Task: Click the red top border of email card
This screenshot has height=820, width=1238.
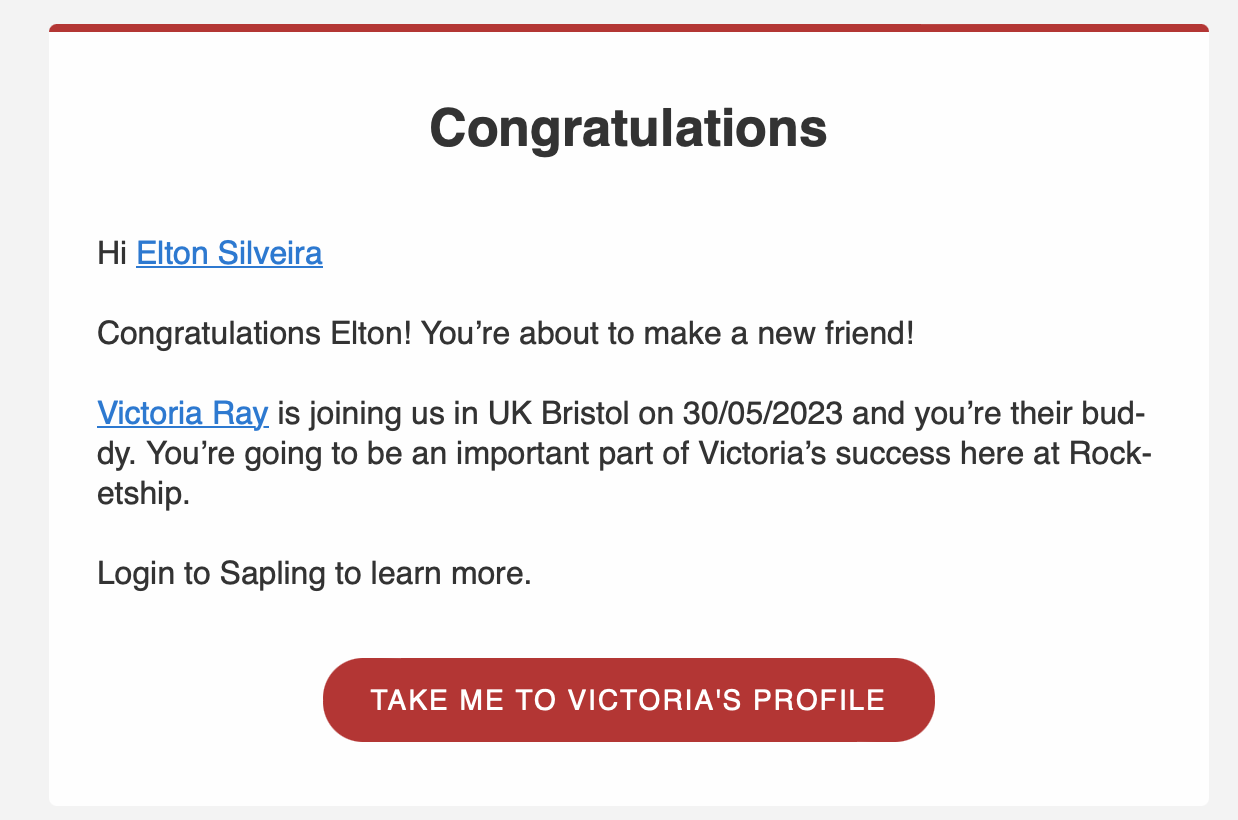Action: pyautogui.click(x=628, y=28)
